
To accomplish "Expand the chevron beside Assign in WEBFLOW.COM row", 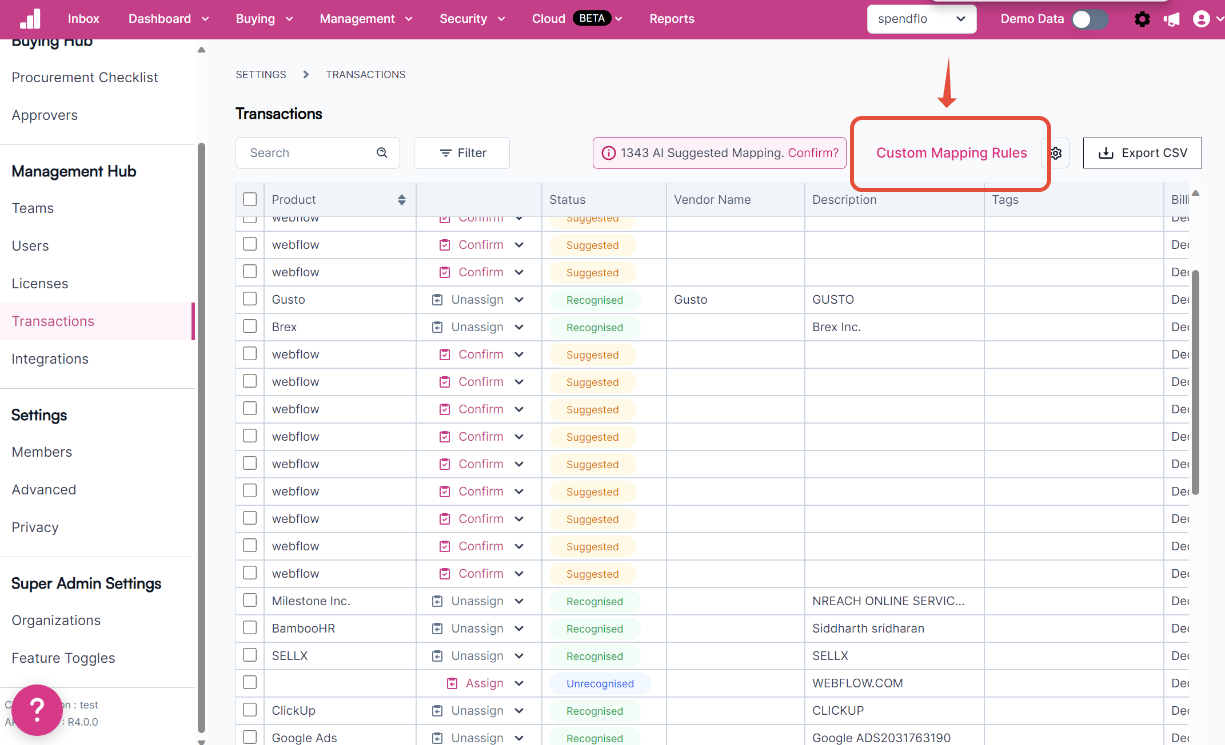I will (x=519, y=683).
